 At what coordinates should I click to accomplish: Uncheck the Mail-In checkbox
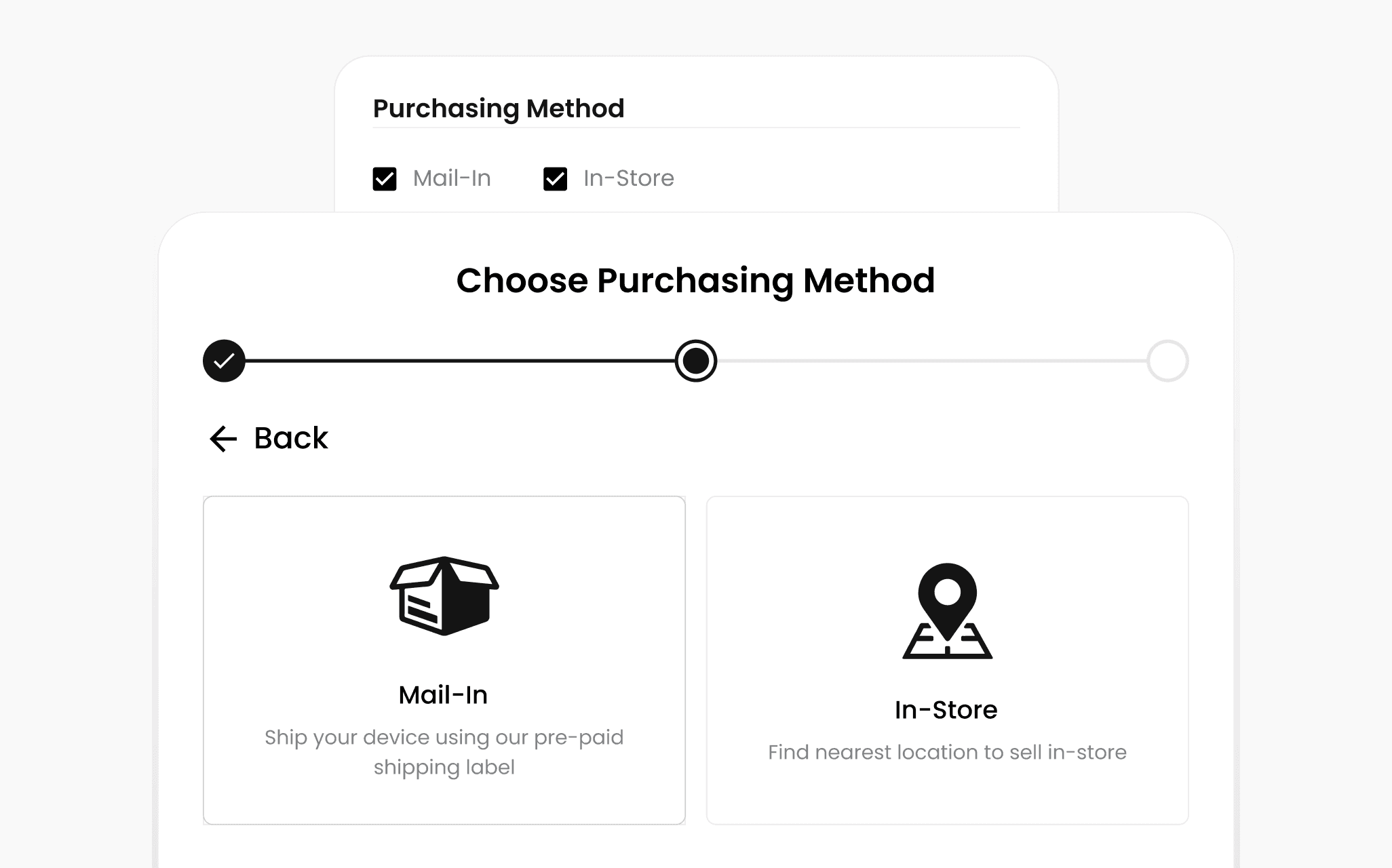coord(385,179)
